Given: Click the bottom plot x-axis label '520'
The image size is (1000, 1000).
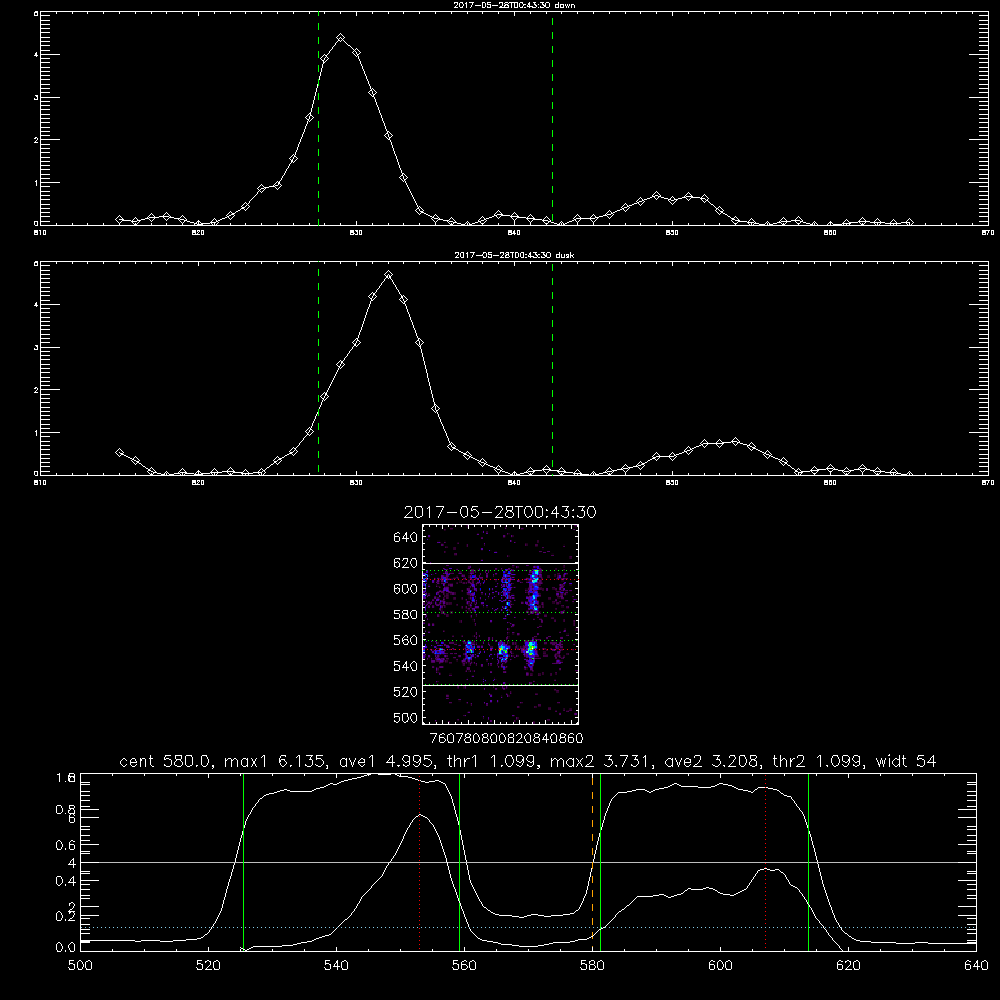Looking at the screenshot, I should tap(208, 966).
